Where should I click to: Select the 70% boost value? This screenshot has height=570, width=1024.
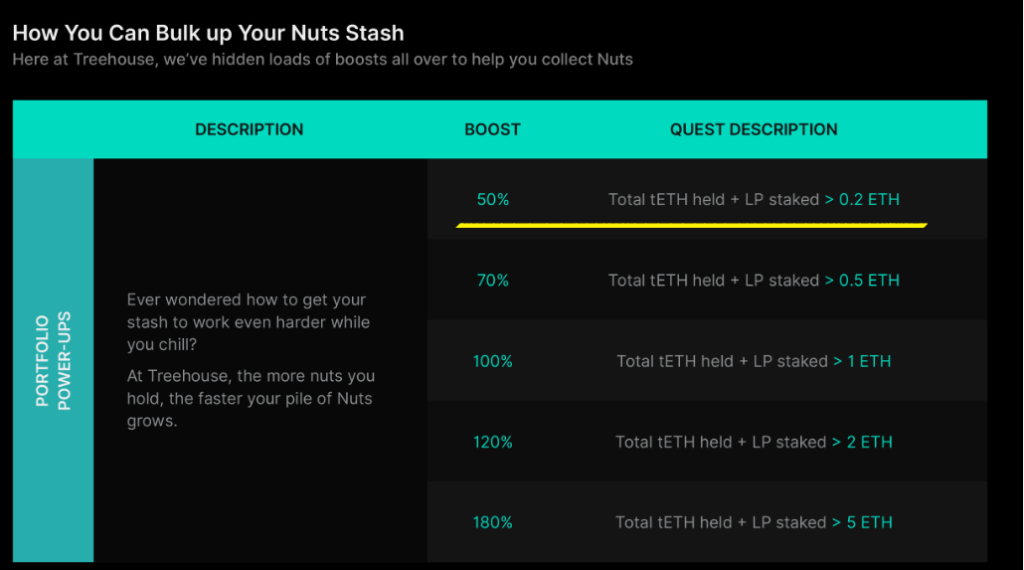(492, 280)
